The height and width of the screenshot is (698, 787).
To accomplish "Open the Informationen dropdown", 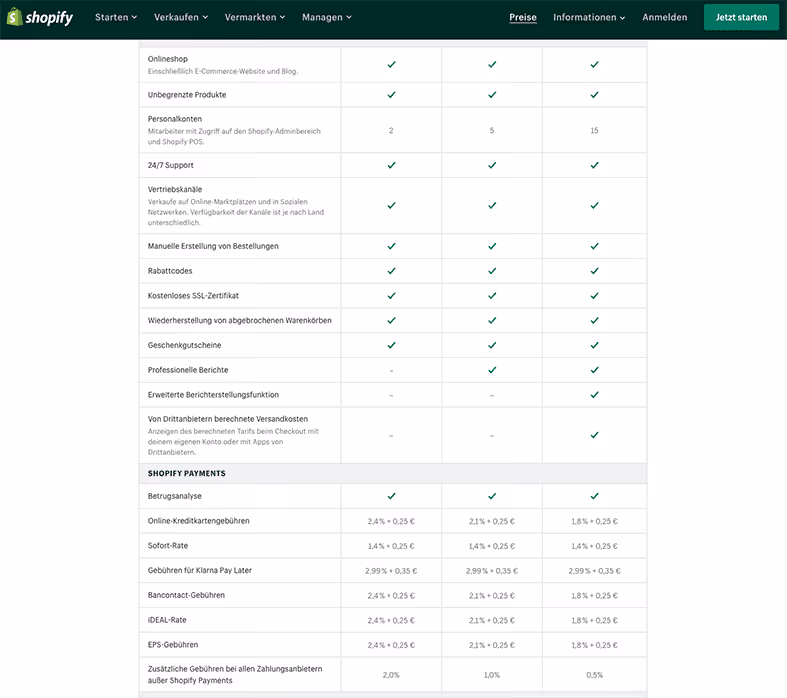I will pos(589,17).
